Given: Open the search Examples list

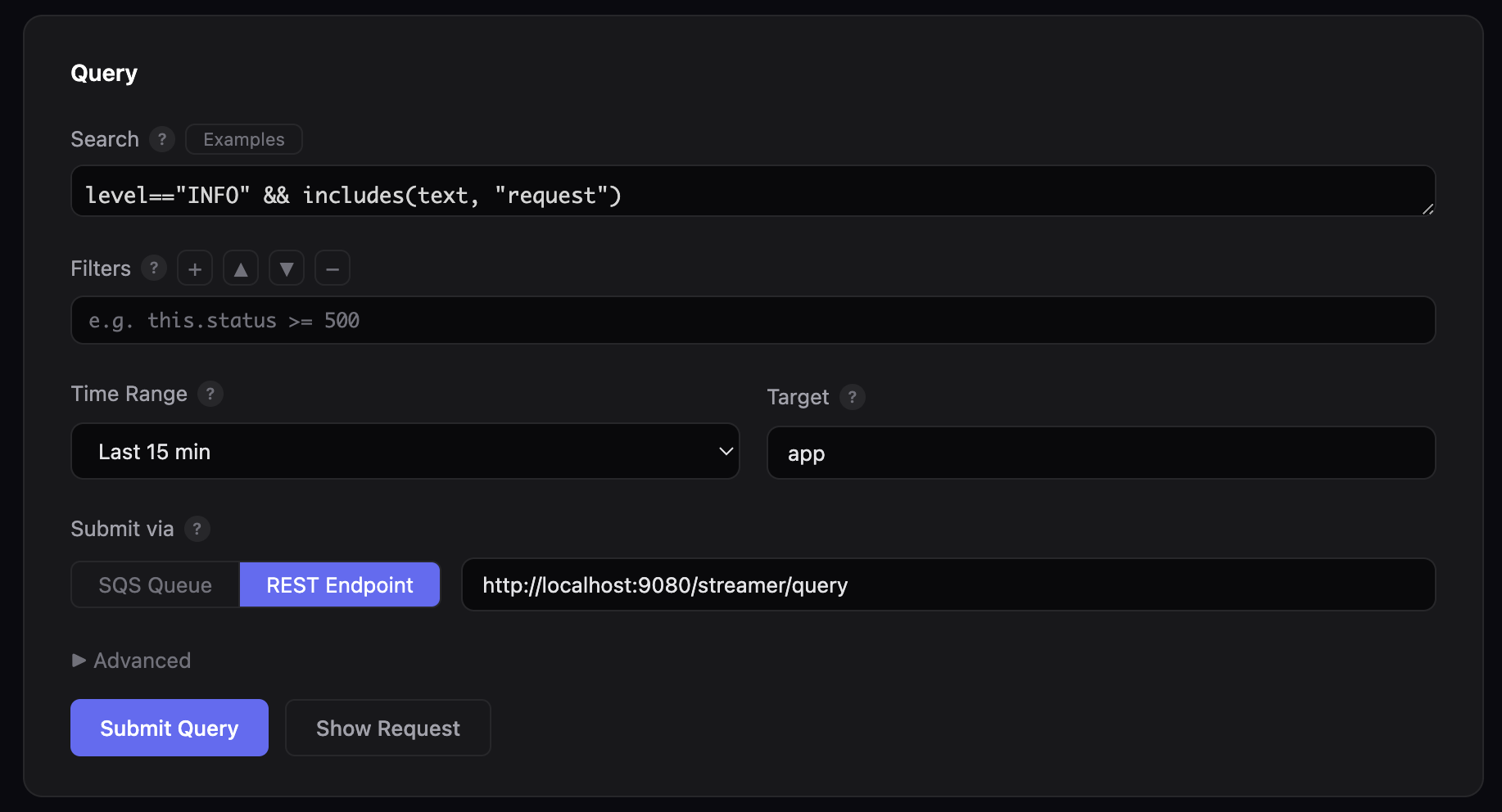Looking at the screenshot, I should tap(244, 139).
